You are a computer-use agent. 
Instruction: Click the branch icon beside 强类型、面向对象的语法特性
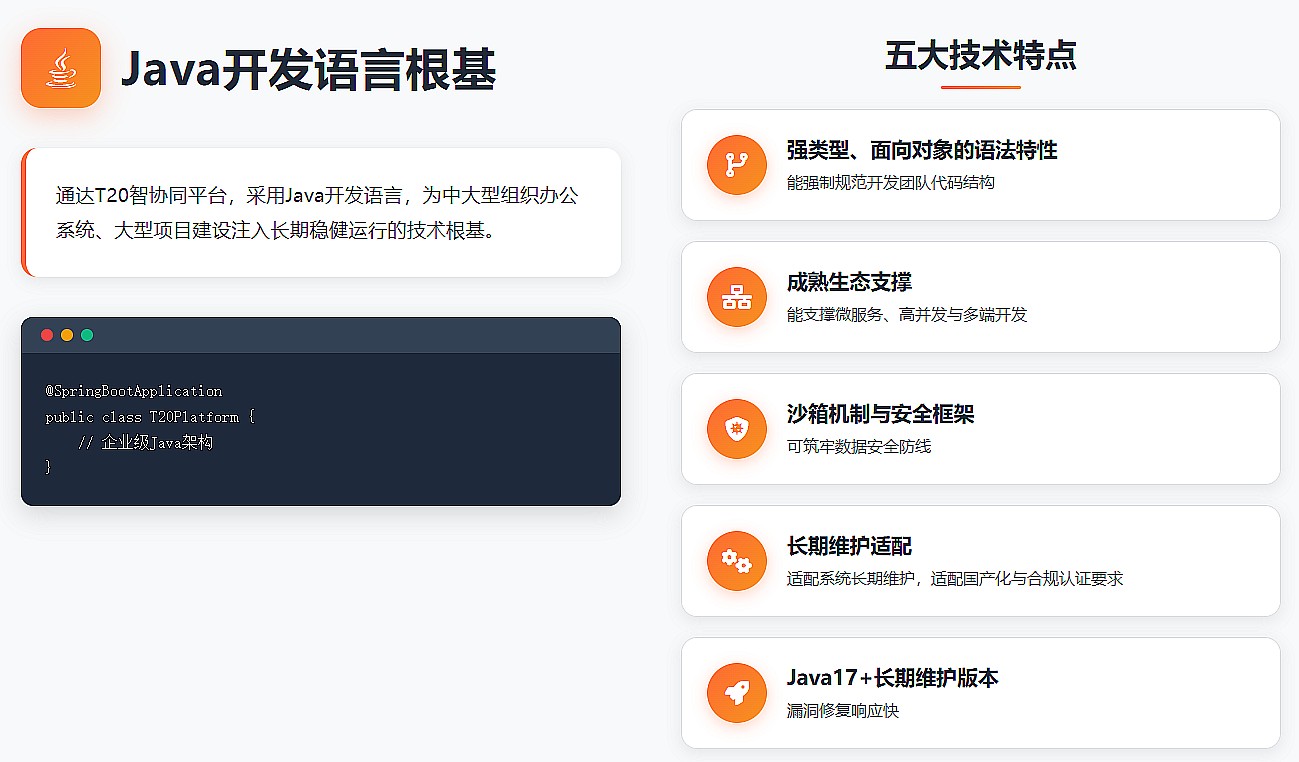pos(736,165)
